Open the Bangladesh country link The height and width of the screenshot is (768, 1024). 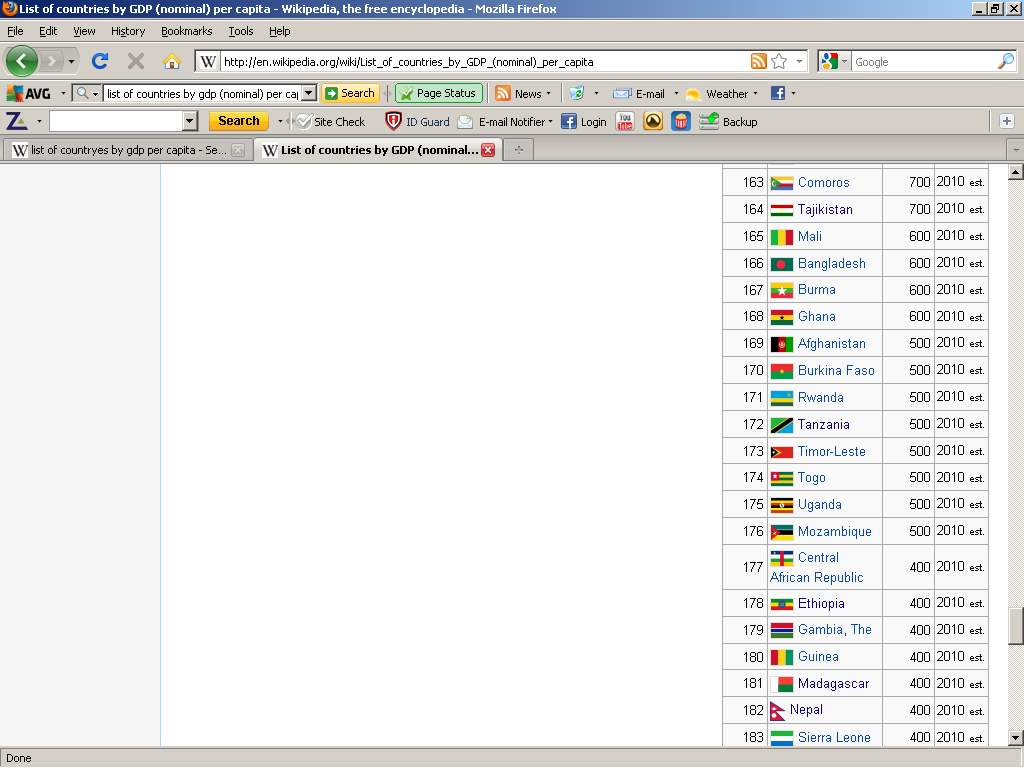(831, 263)
